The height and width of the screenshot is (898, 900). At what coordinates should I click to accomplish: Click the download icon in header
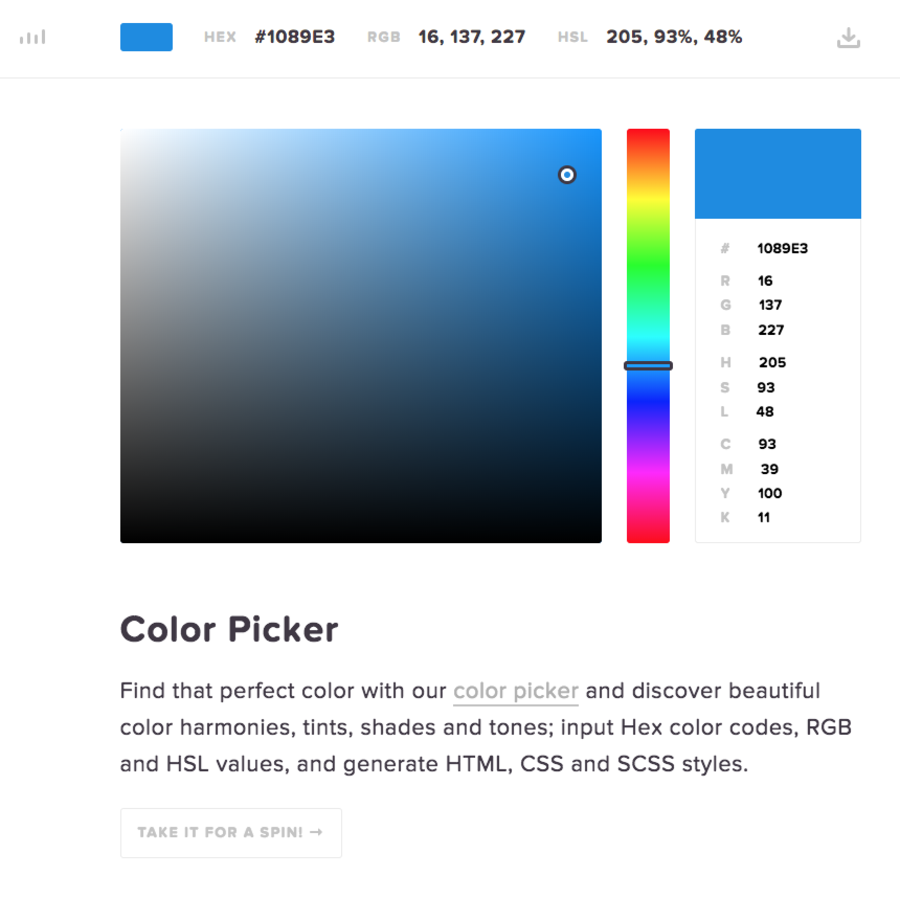tap(848, 38)
